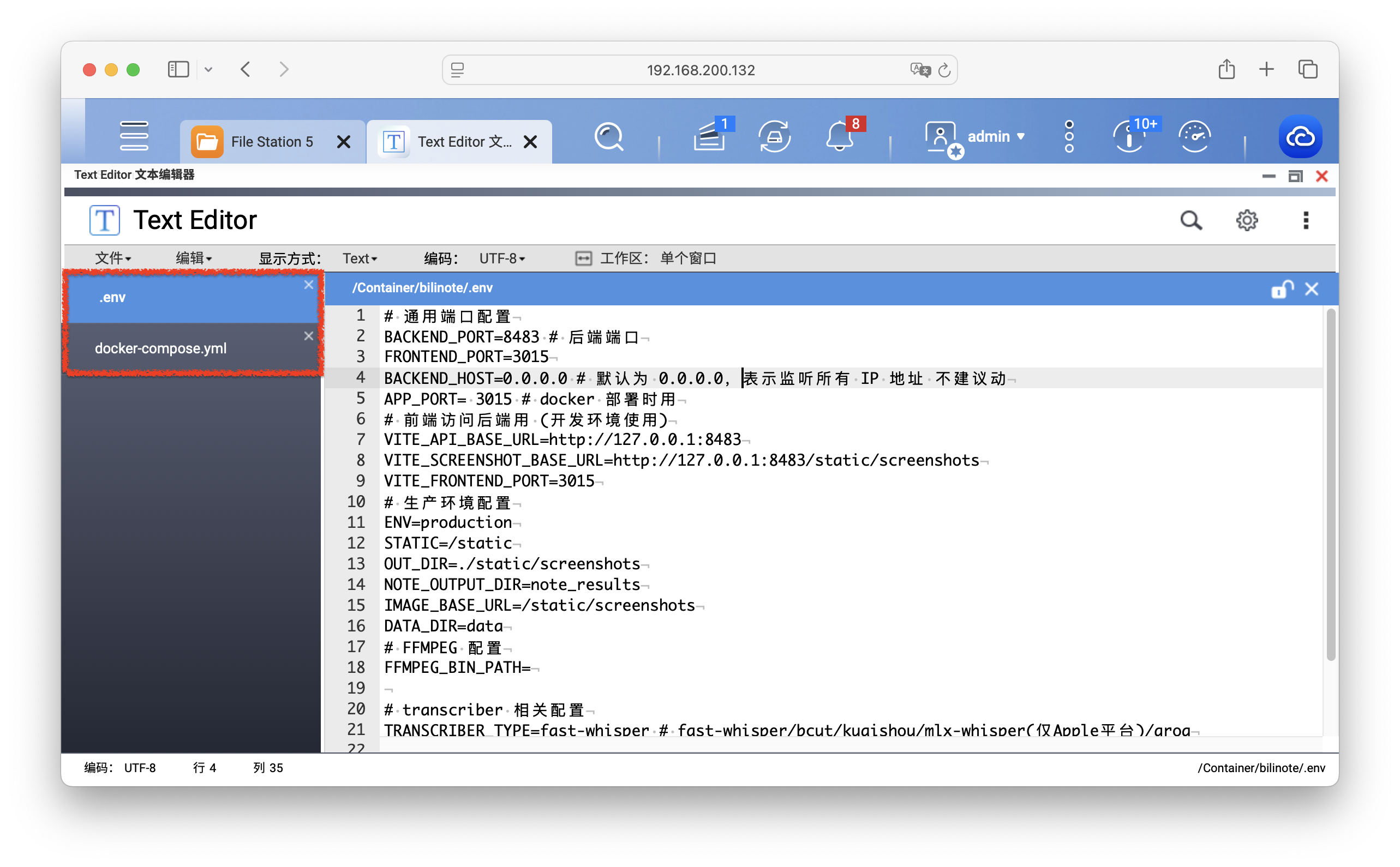Open the global search in the QTS toolbar
Screen dimensions: 1400x867
point(609,136)
